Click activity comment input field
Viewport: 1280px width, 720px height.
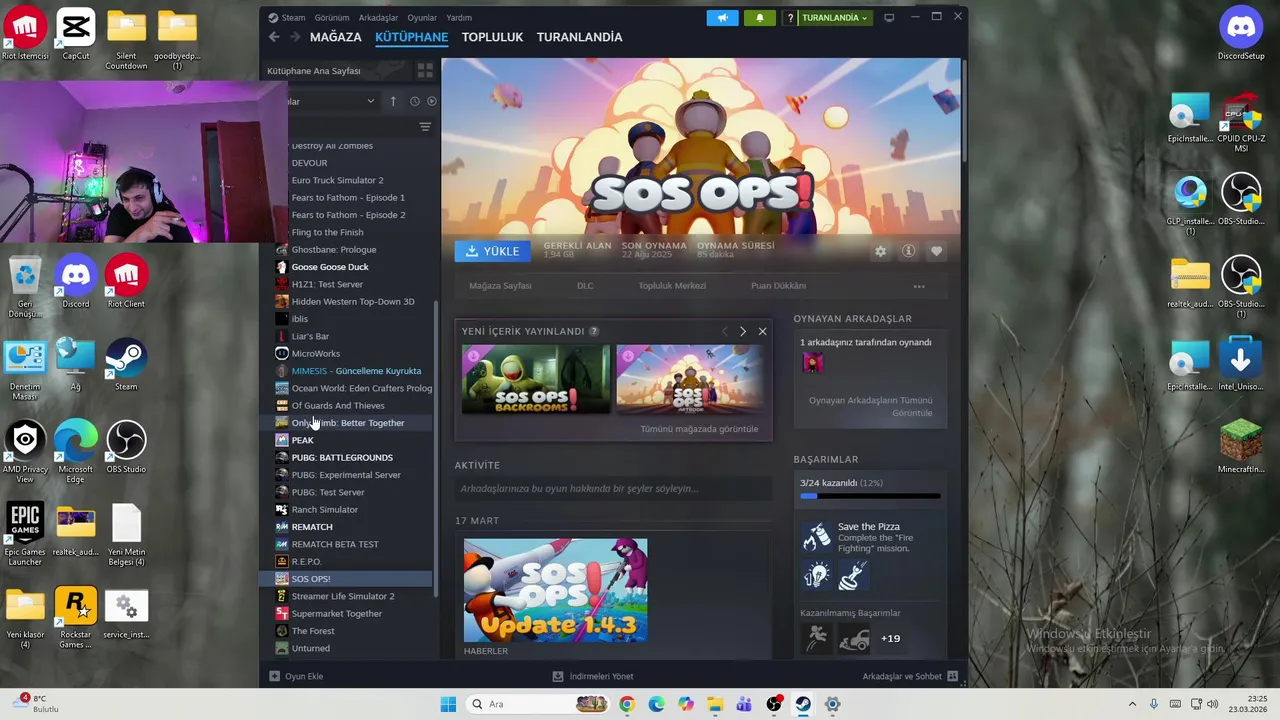[x=613, y=489]
